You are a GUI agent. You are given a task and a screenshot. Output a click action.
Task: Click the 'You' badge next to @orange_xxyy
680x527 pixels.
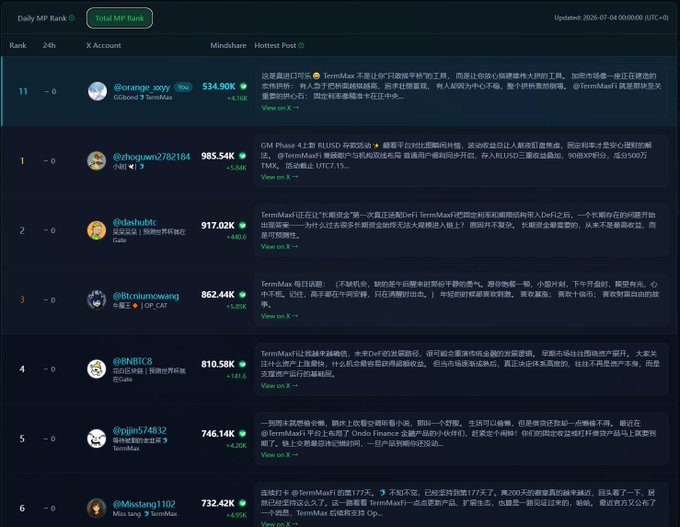pyautogui.click(x=183, y=87)
